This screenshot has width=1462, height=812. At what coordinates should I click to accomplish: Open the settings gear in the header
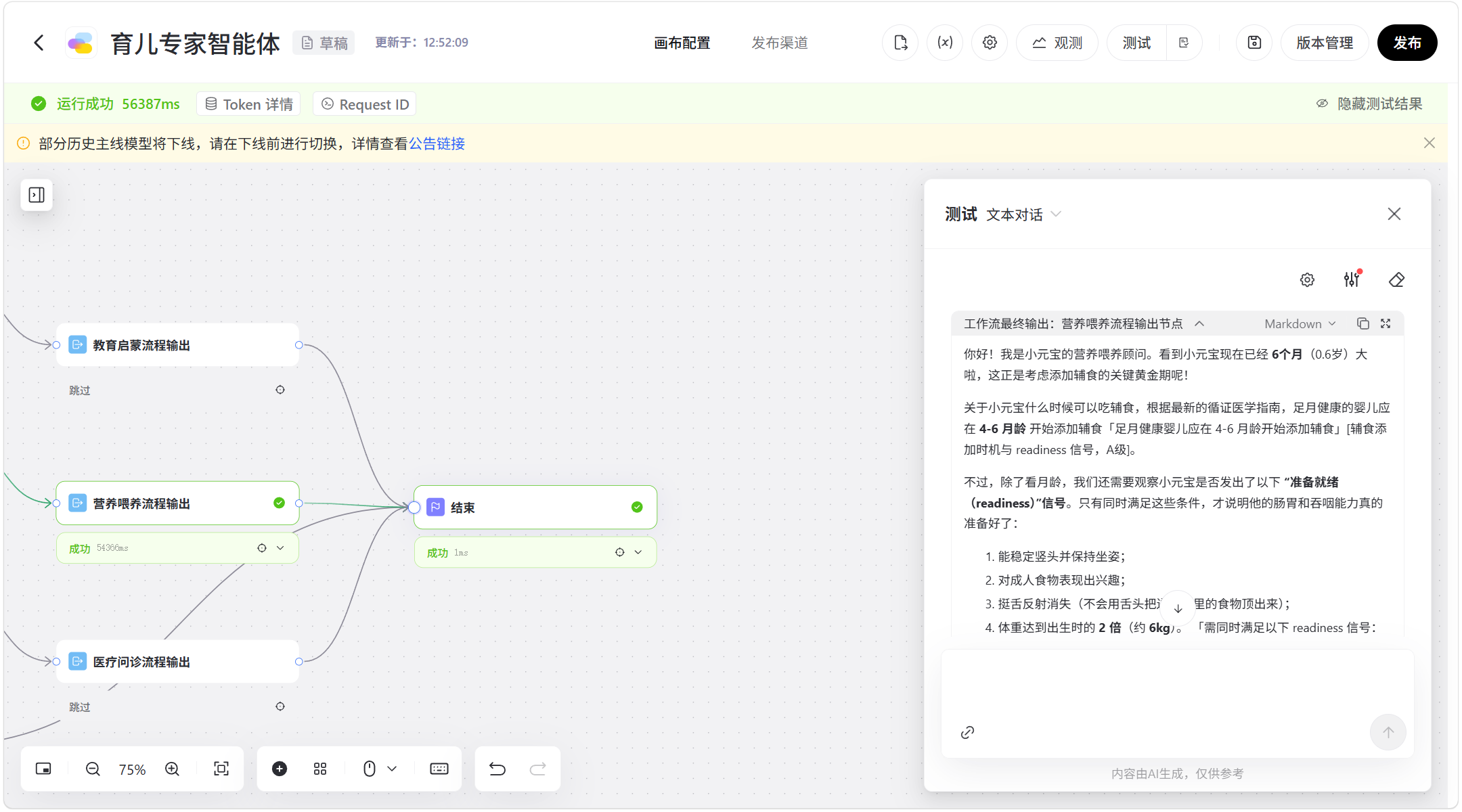click(990, 43)
